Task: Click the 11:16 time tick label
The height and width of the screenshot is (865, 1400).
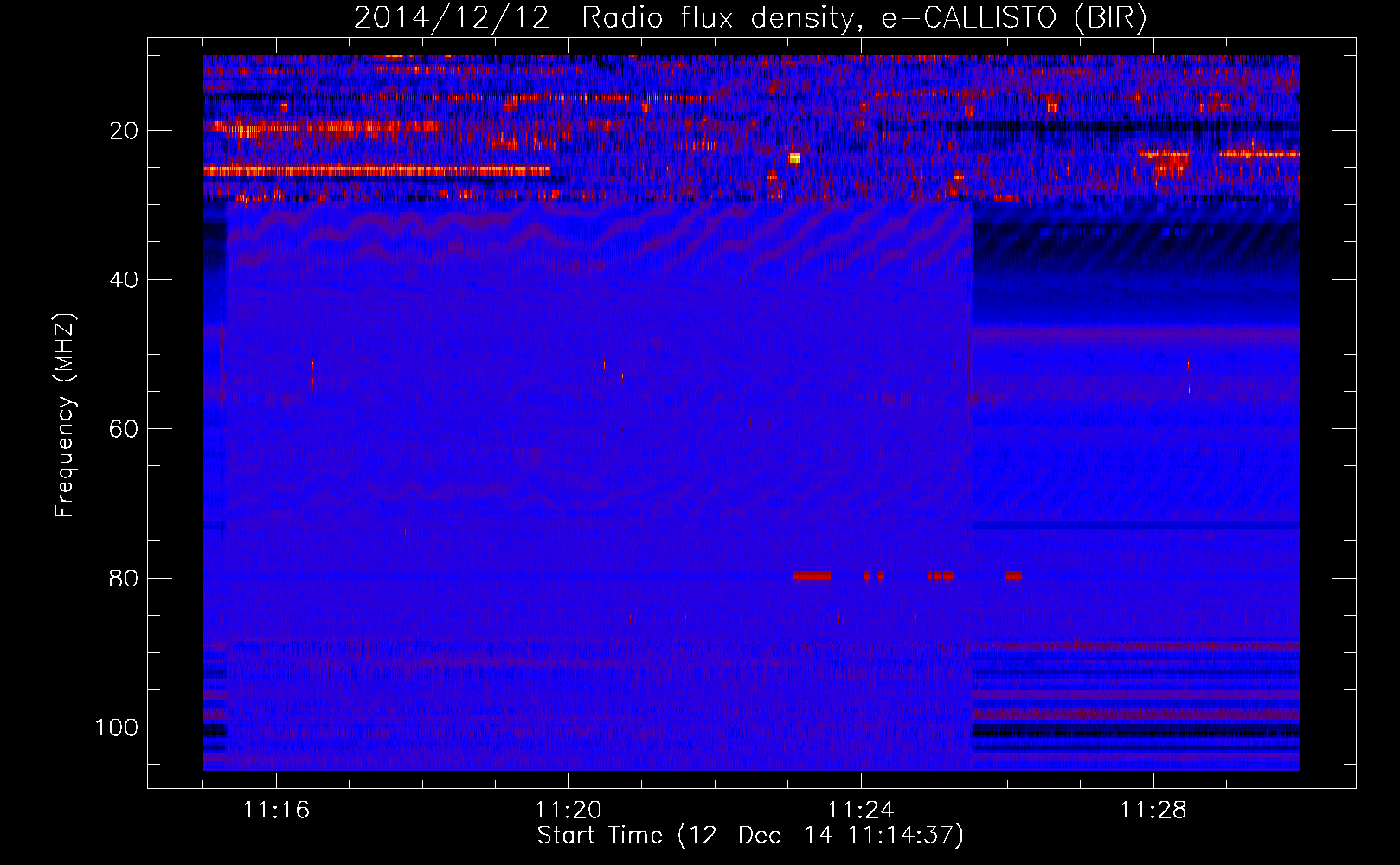Action: click(276, 811)
